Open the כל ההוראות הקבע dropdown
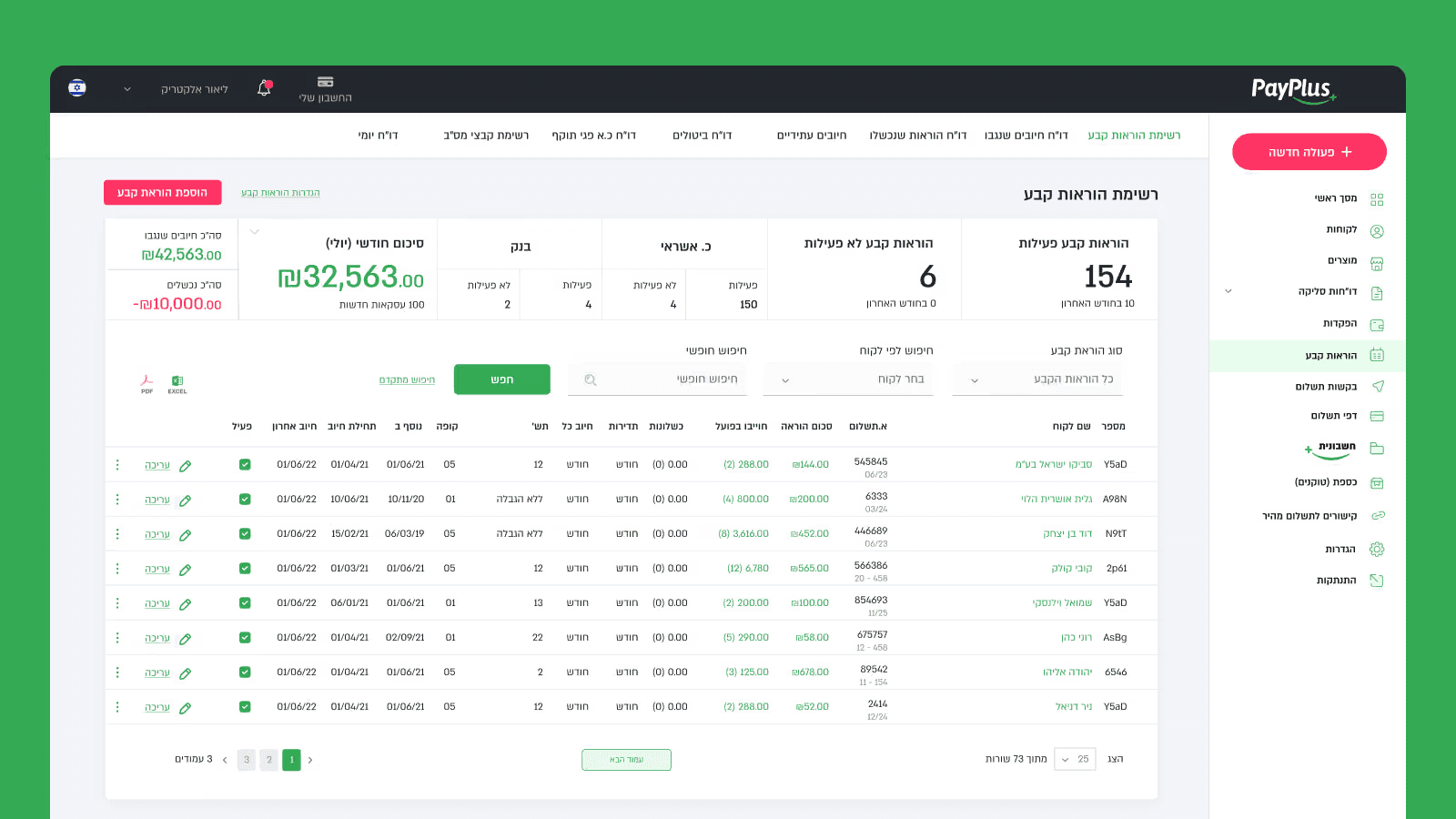 coord(1037,379)
